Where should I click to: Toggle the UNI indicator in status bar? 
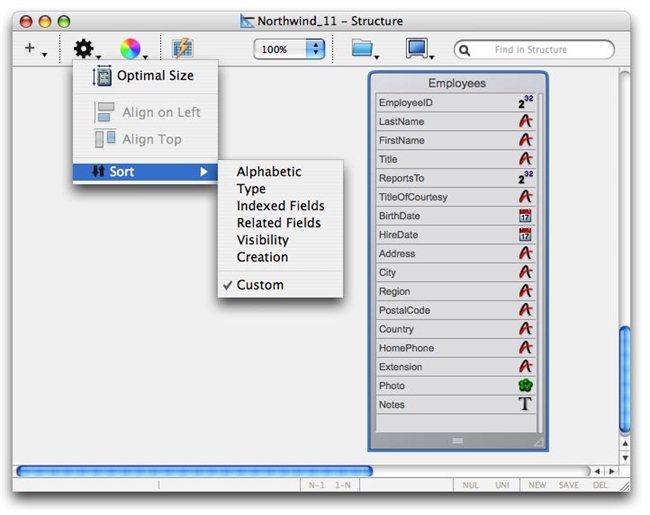[502, 485]
